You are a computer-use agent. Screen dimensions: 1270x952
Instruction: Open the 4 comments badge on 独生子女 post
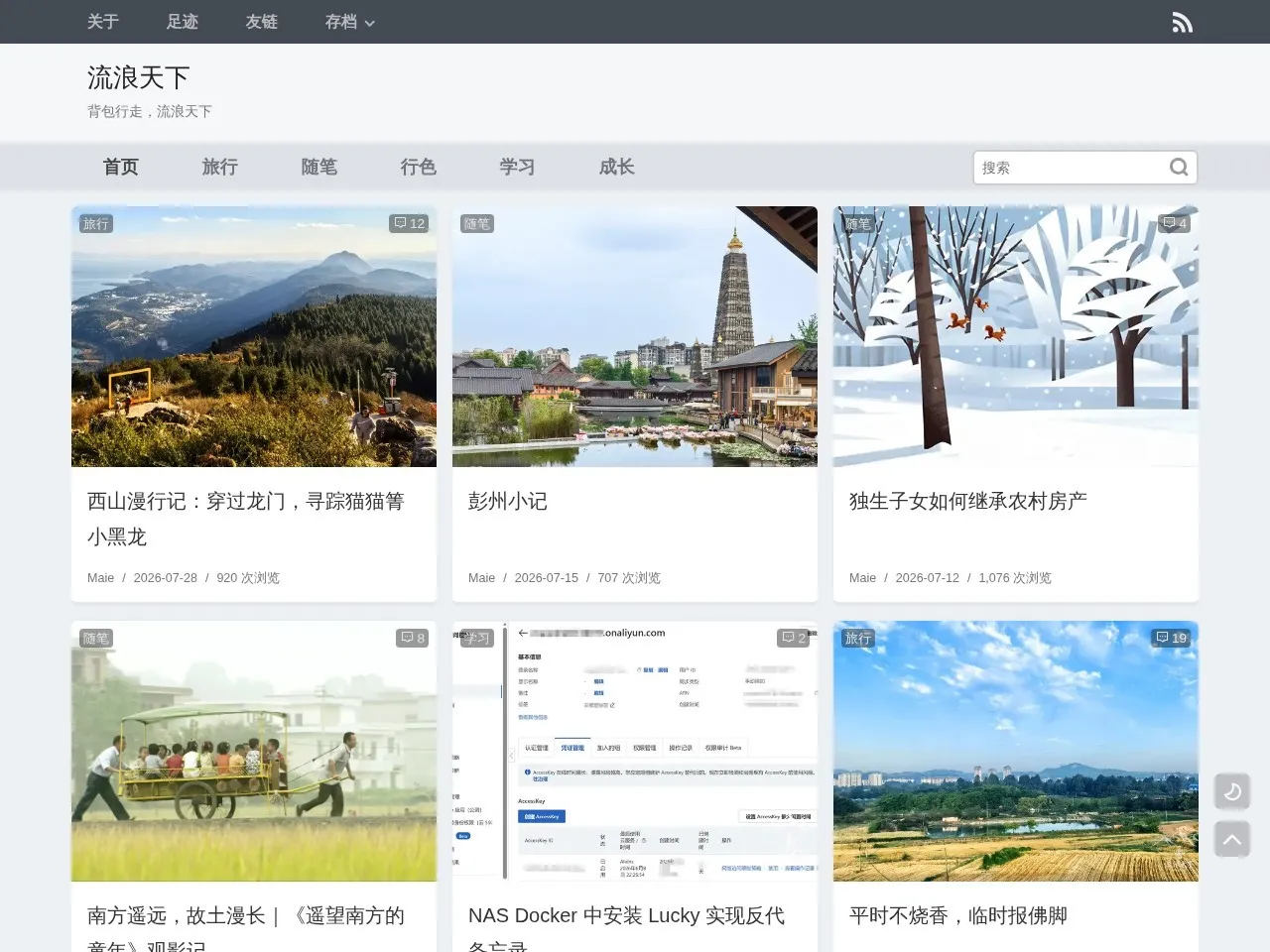coord(1175,223)
